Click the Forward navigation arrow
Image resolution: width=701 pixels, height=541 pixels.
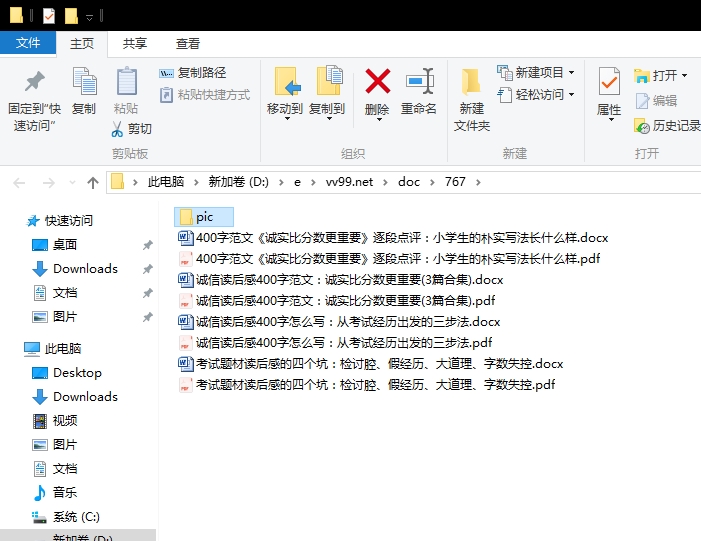(x=48, y=182)
